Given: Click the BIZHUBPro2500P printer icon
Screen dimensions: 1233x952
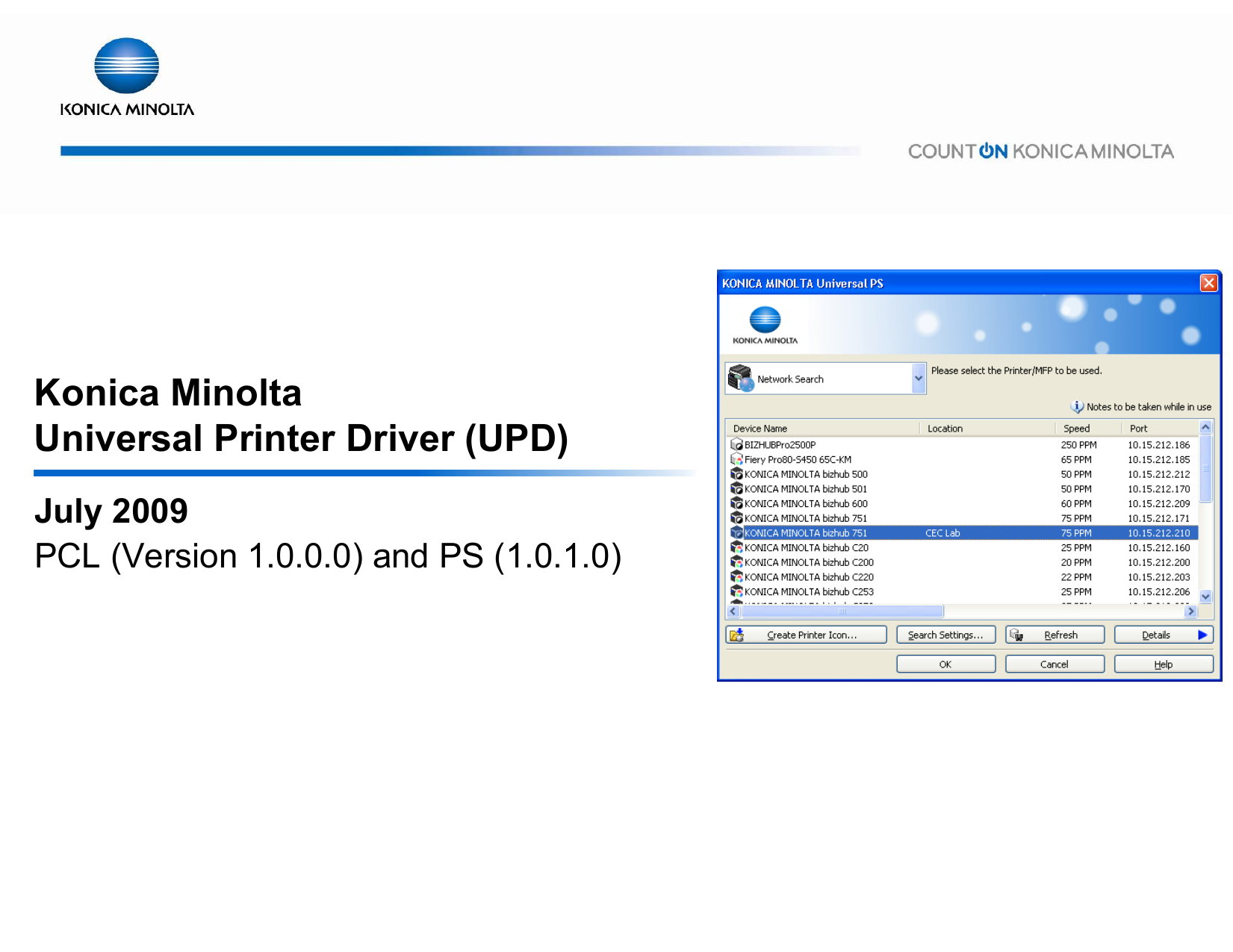Looking at the screenshot, I should tap(736, 445).
